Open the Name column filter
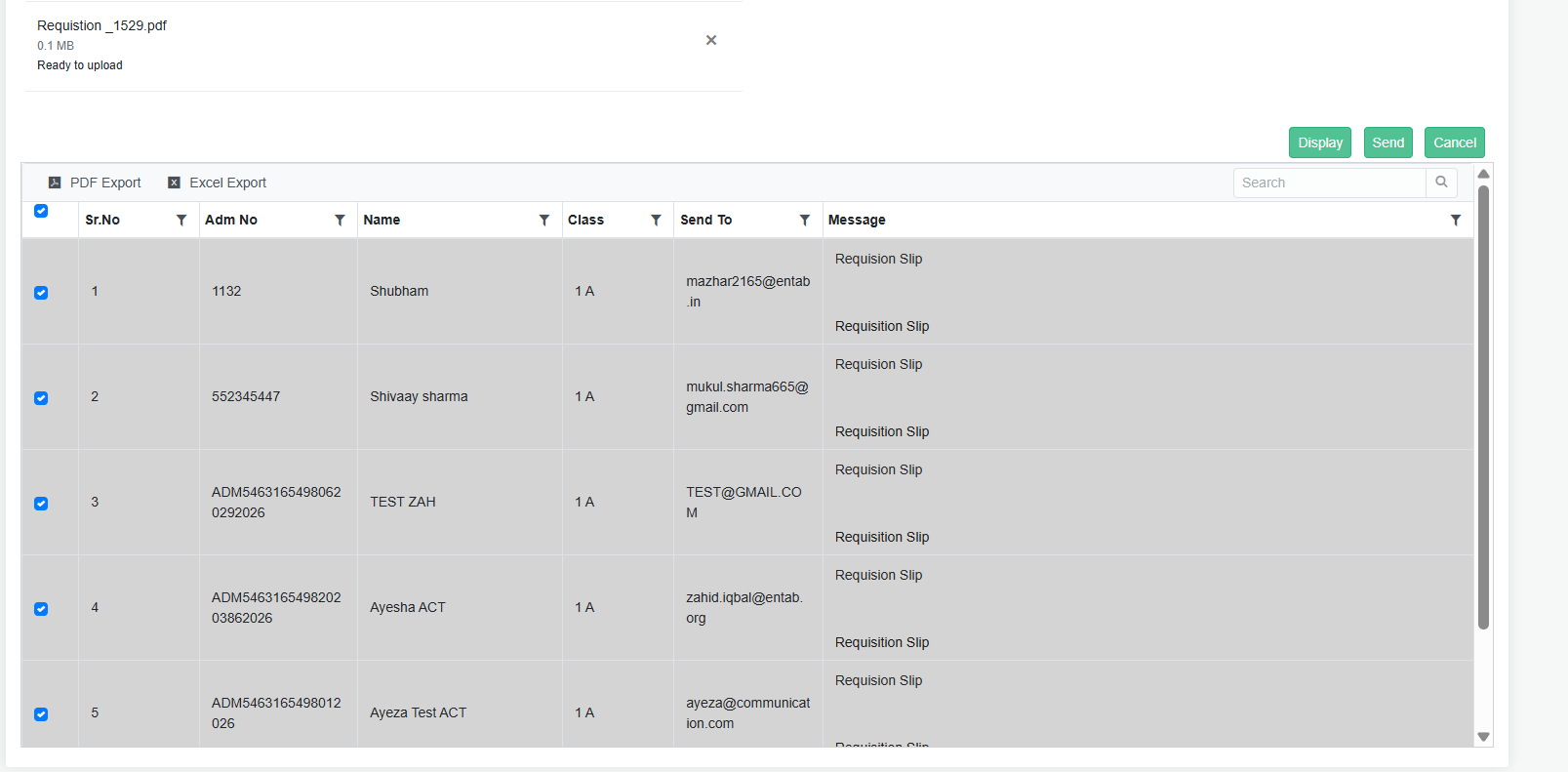The height and width of the screenshot is (772, 1568). (544, 221)
